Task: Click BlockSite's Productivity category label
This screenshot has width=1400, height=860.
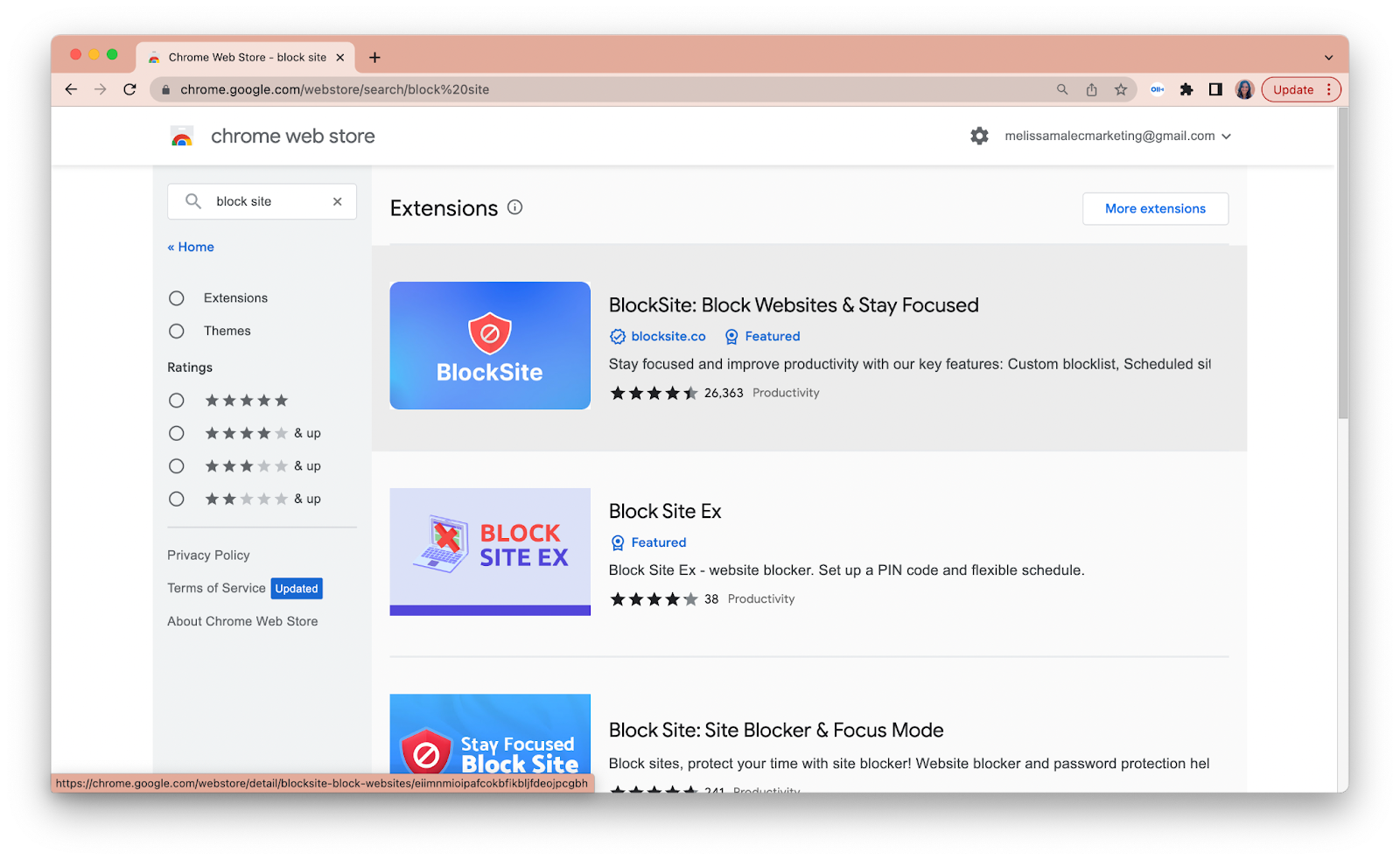Action: 786,394
